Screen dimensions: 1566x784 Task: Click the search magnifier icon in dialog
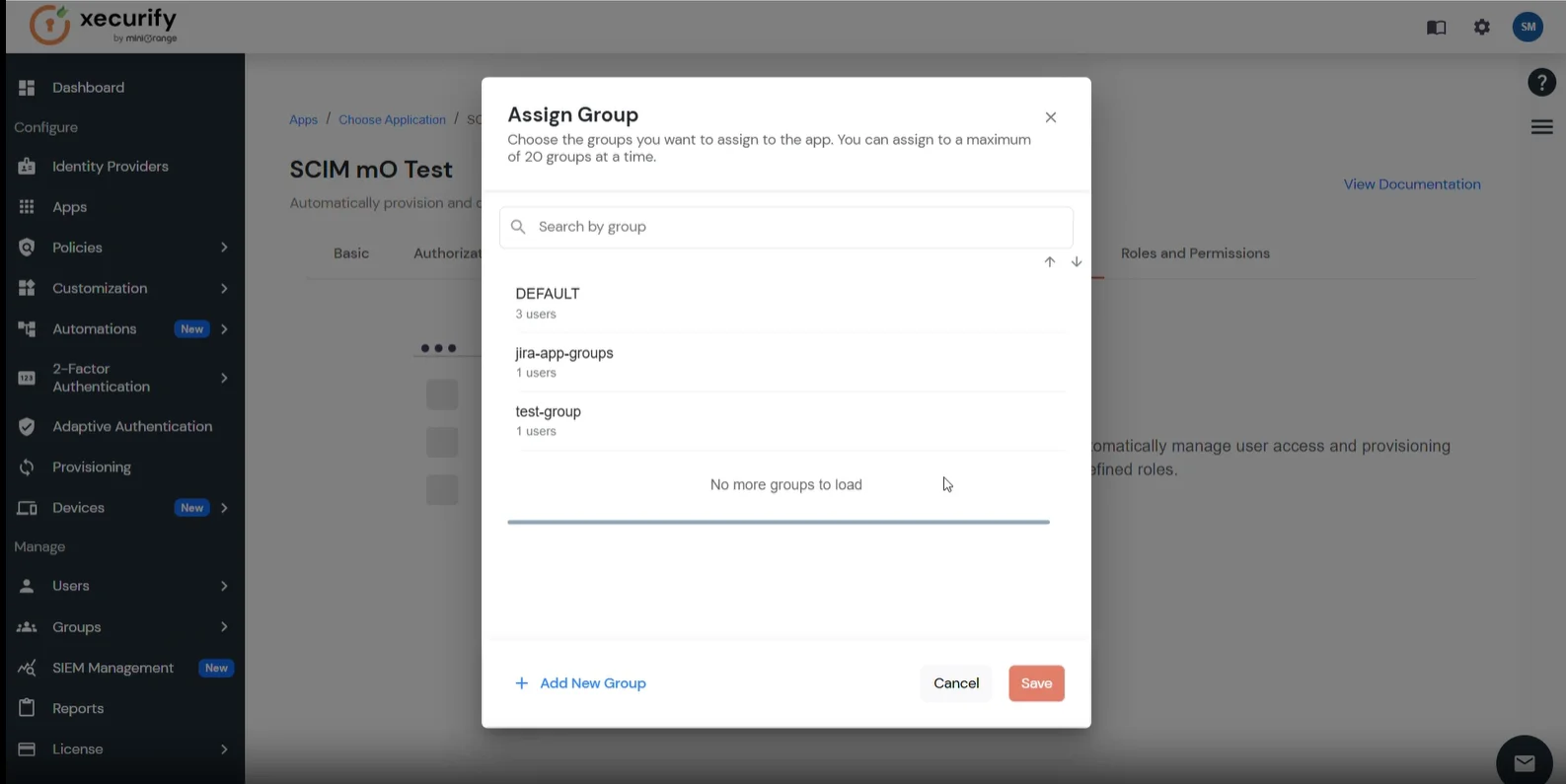pos(518,227)
